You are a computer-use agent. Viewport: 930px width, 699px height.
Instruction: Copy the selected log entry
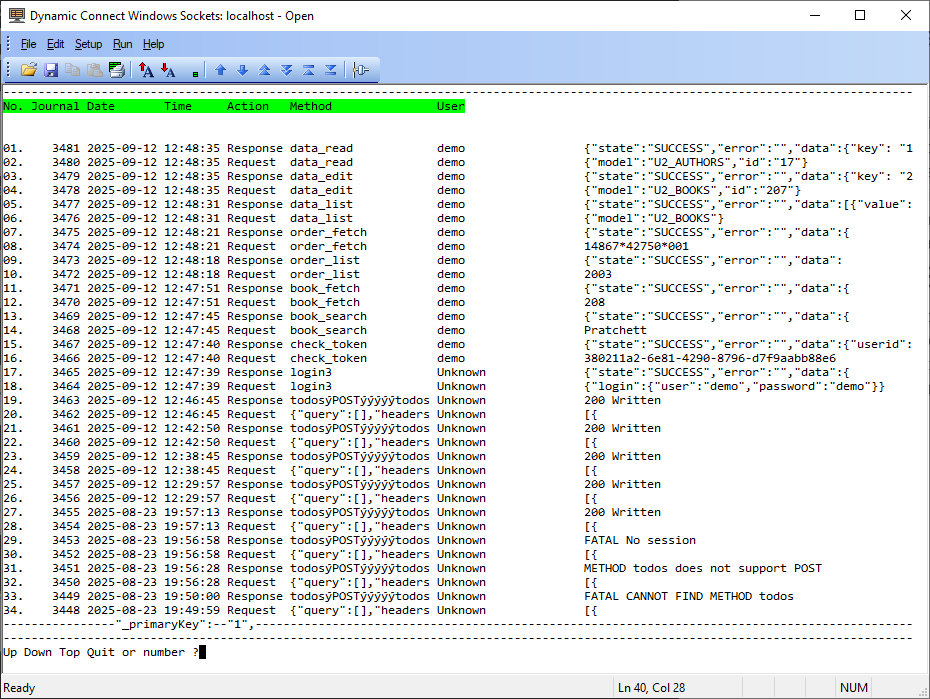click(72, 69)
